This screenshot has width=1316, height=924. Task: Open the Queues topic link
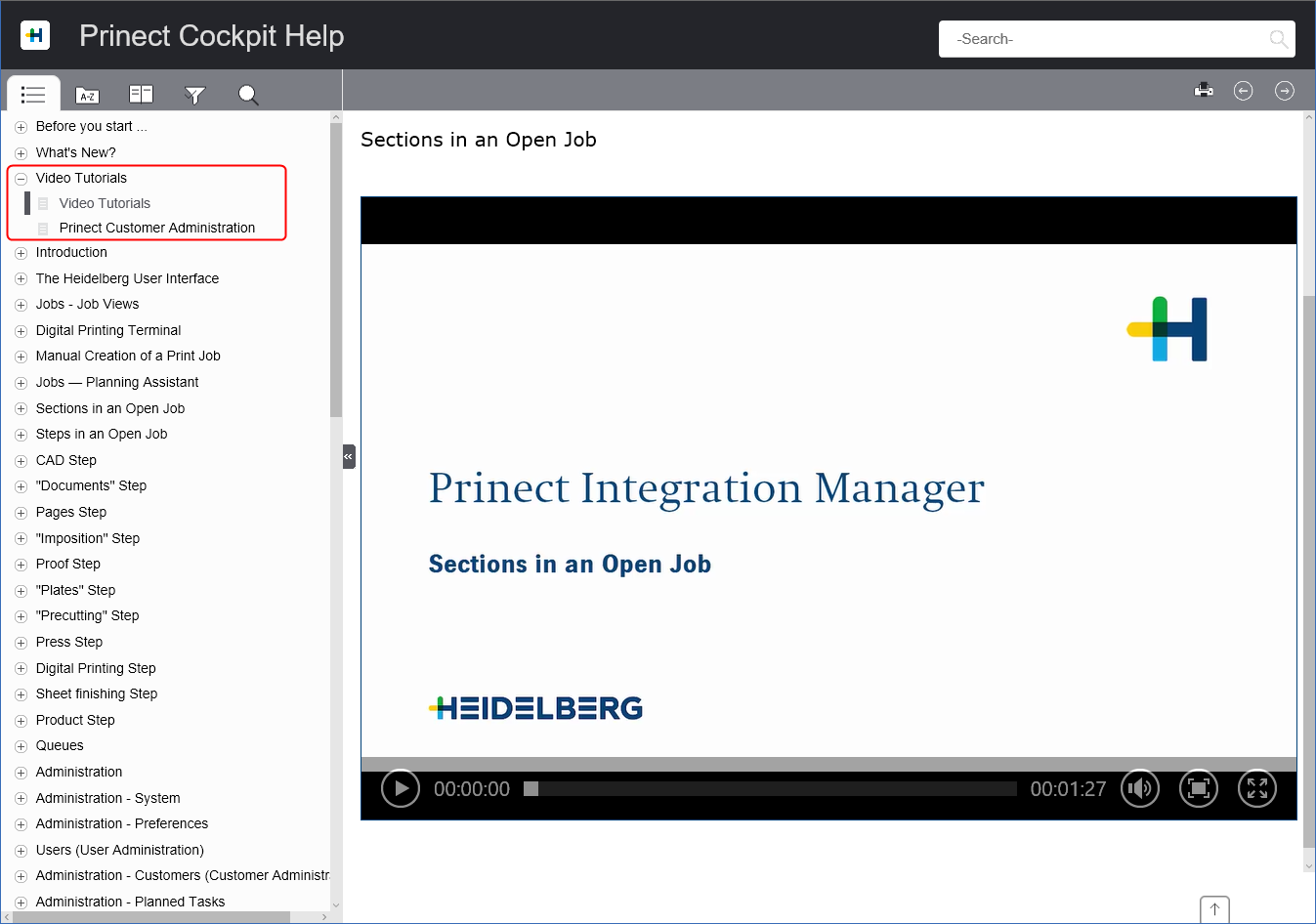tap(60, 745)
